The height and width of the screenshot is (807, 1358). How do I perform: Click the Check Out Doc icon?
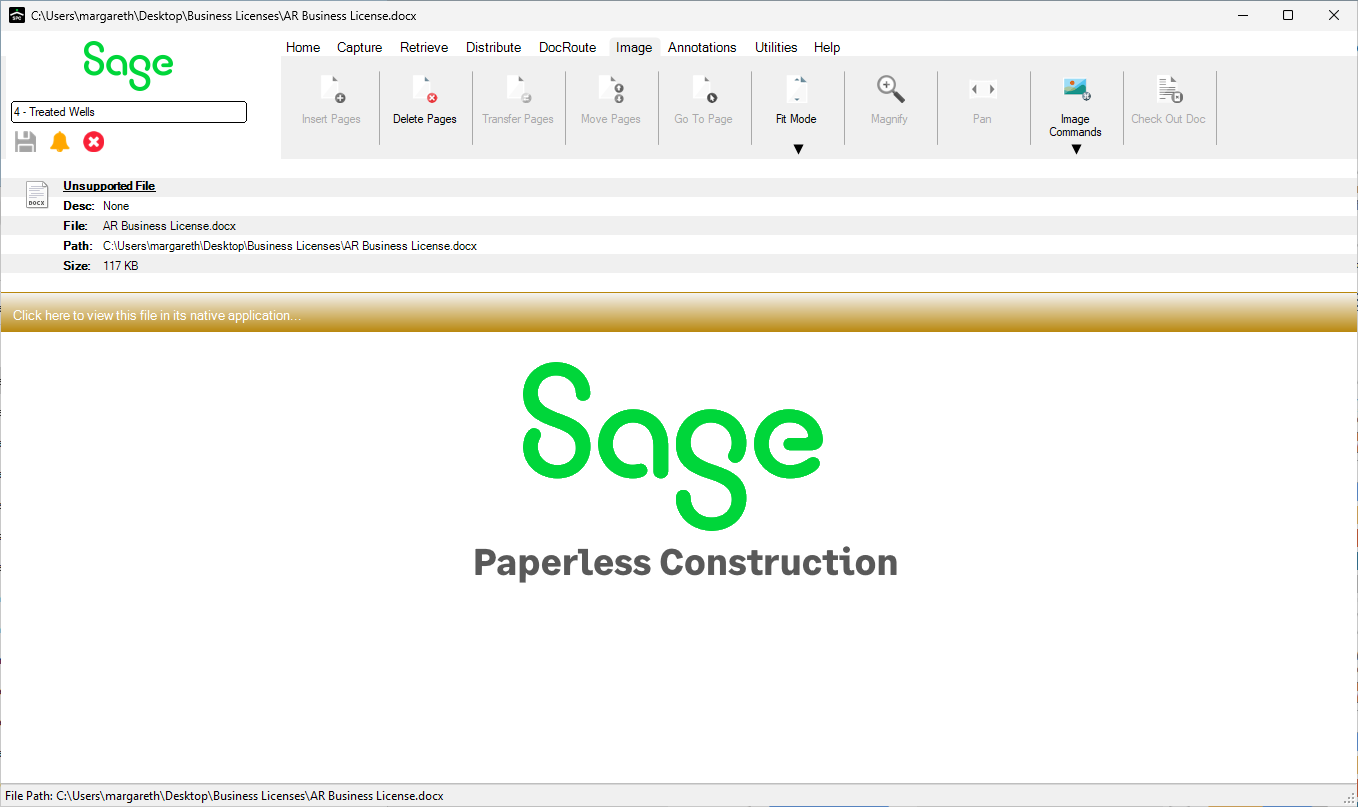pos(1169,90)
